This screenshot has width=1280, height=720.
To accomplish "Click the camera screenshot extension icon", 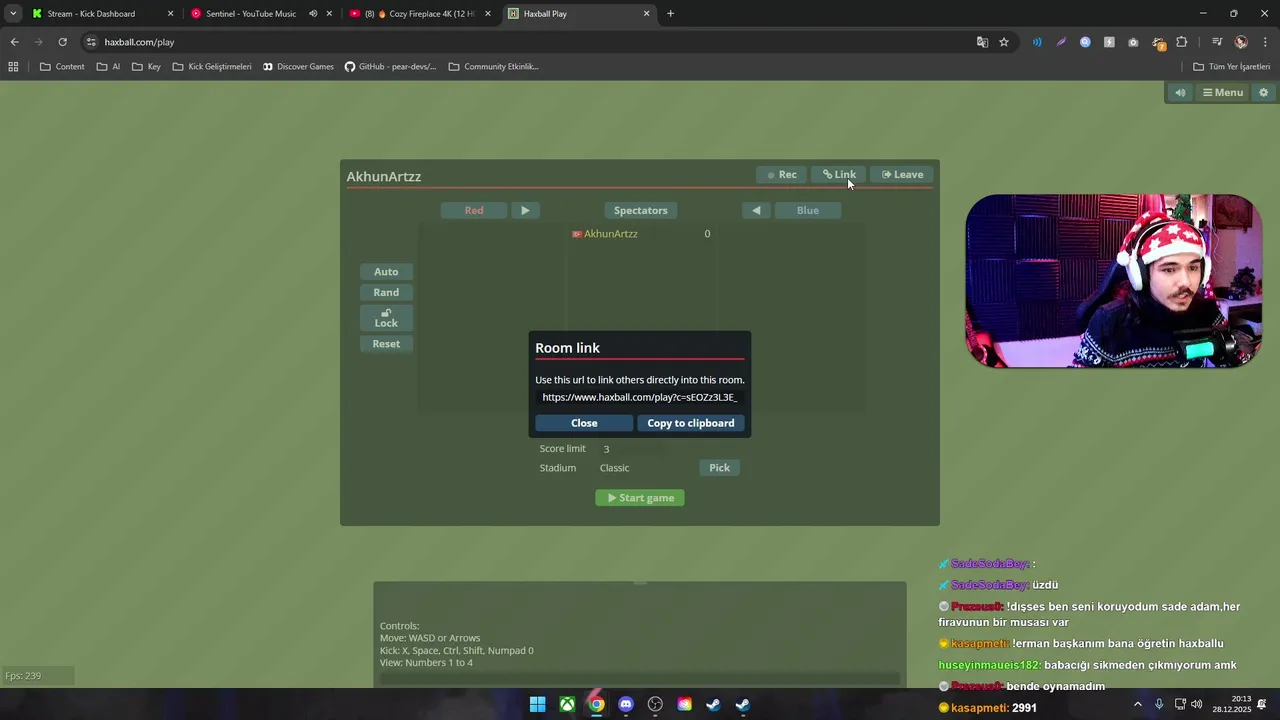I will tap(1133, 42).
